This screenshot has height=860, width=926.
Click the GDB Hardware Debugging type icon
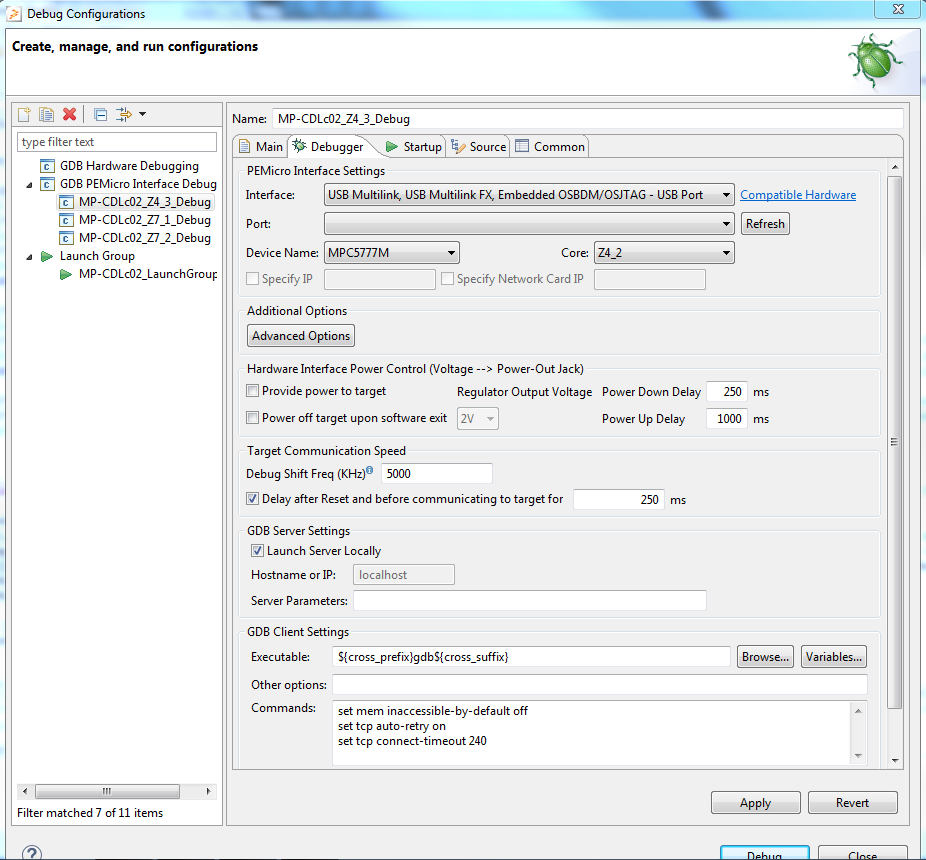pyautogui.click(x=47, y=166)
